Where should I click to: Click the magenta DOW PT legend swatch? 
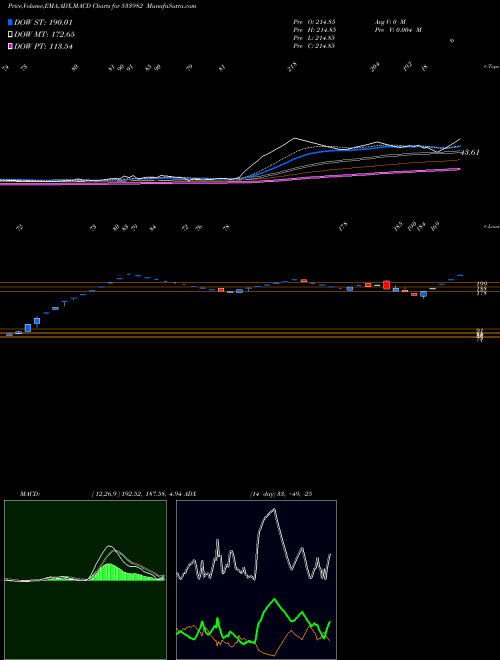tap(10, 46)
